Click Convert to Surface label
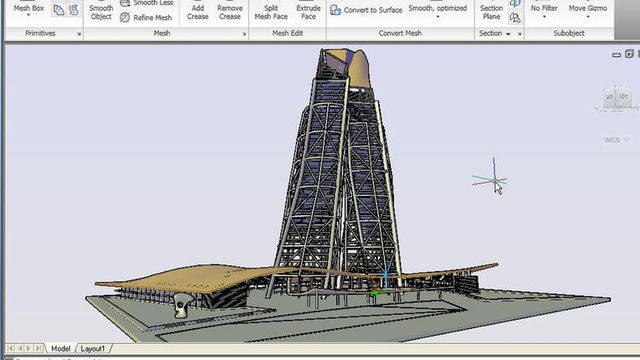The height and width of the screenshot is (360, 640). [x=373, y=10]
